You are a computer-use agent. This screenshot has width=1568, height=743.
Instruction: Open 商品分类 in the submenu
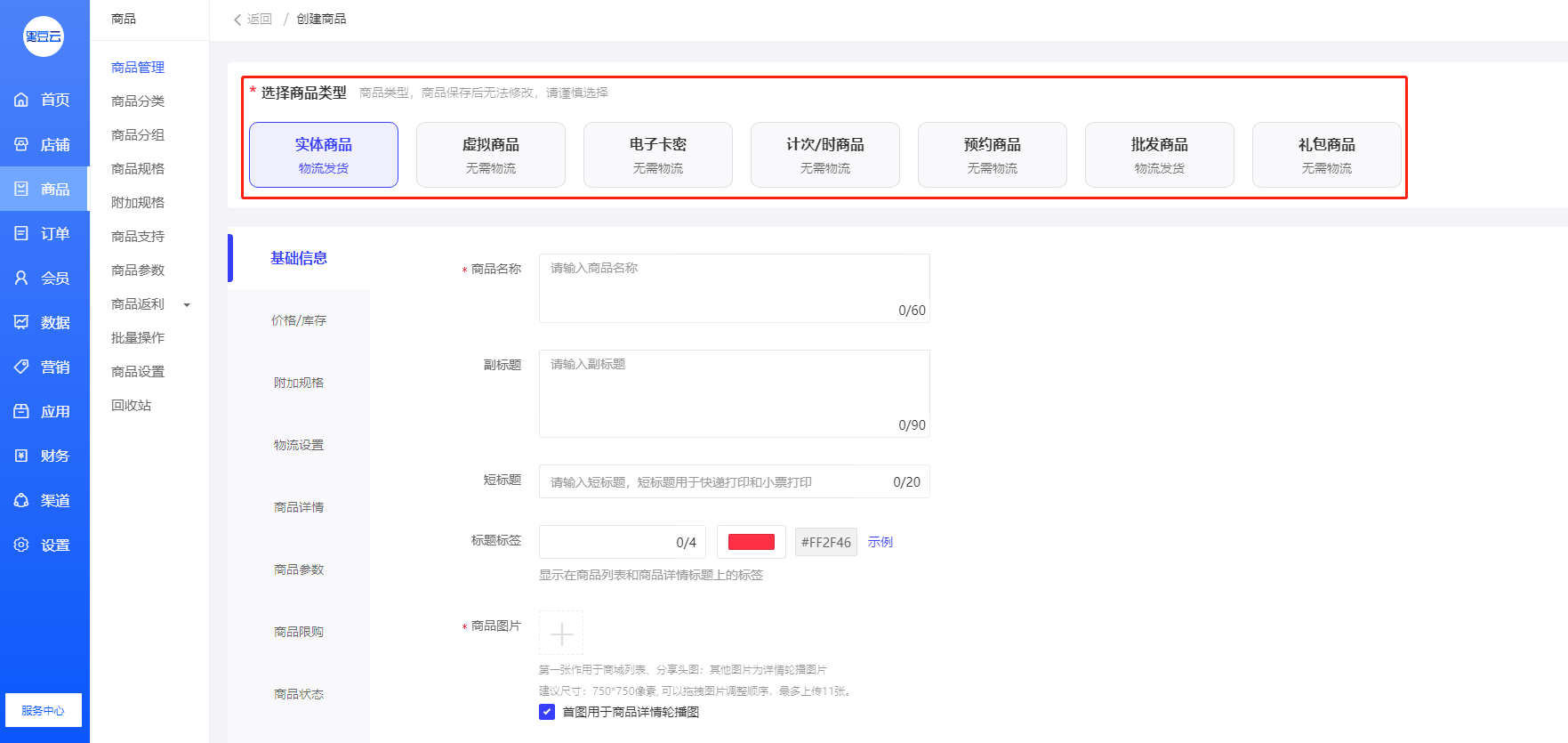click(x=138, y=101)
